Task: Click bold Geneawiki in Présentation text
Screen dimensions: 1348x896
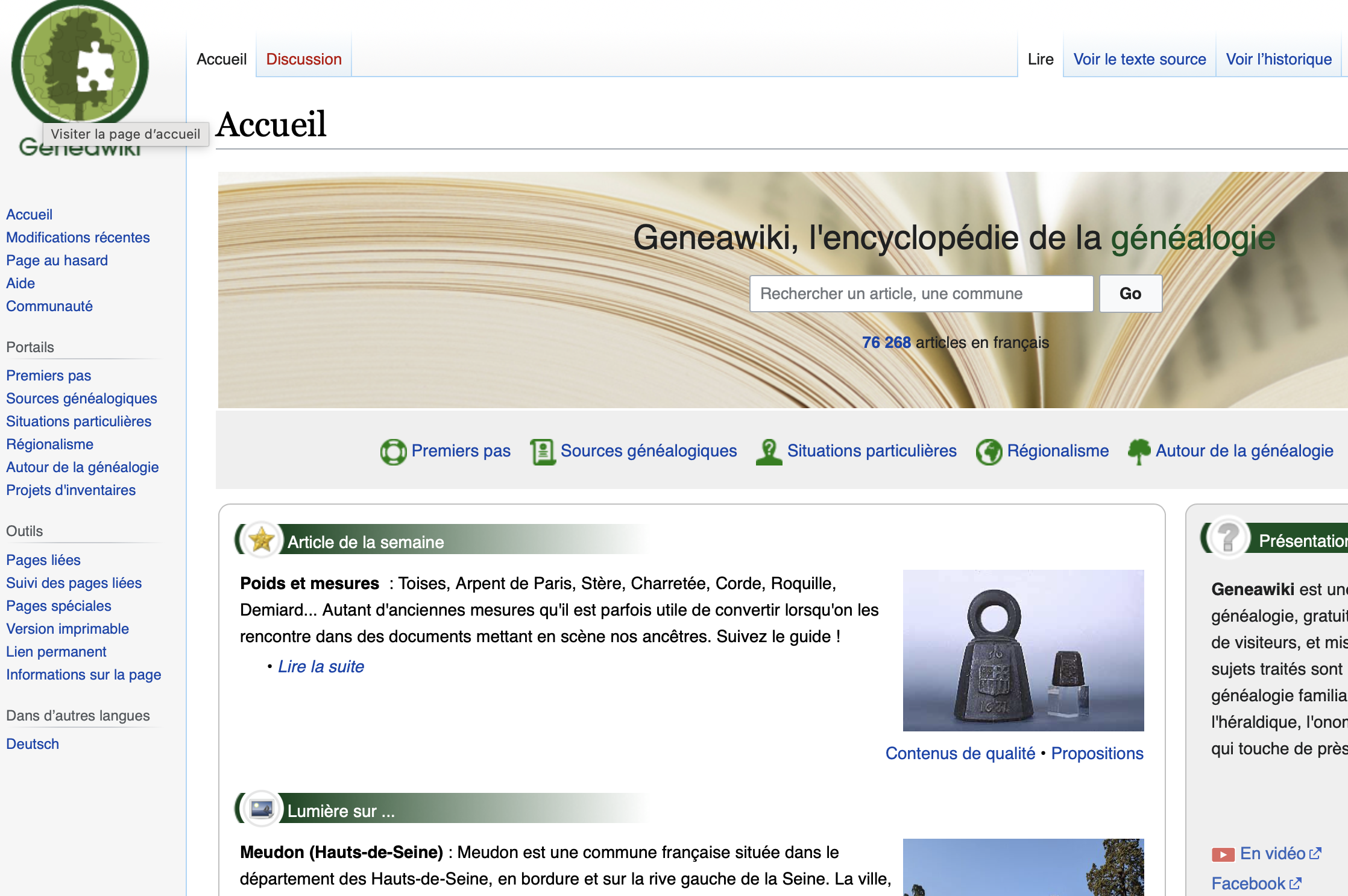Action: click(x=1253, y=589)
